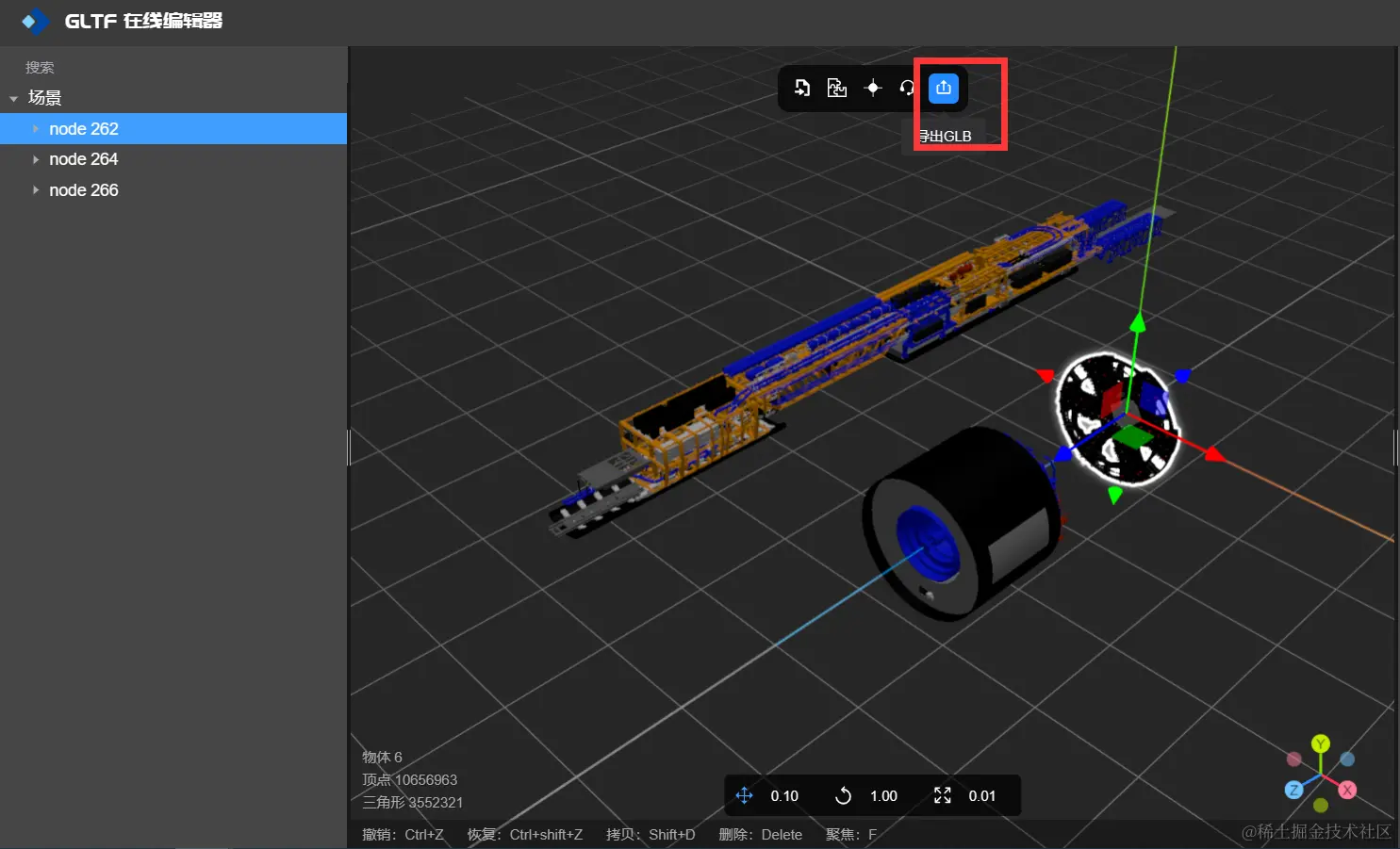Click the 拷贝: Shift+D shortcut hint
The width and height of the screenshot is (1400, 849).
point(651,835)
